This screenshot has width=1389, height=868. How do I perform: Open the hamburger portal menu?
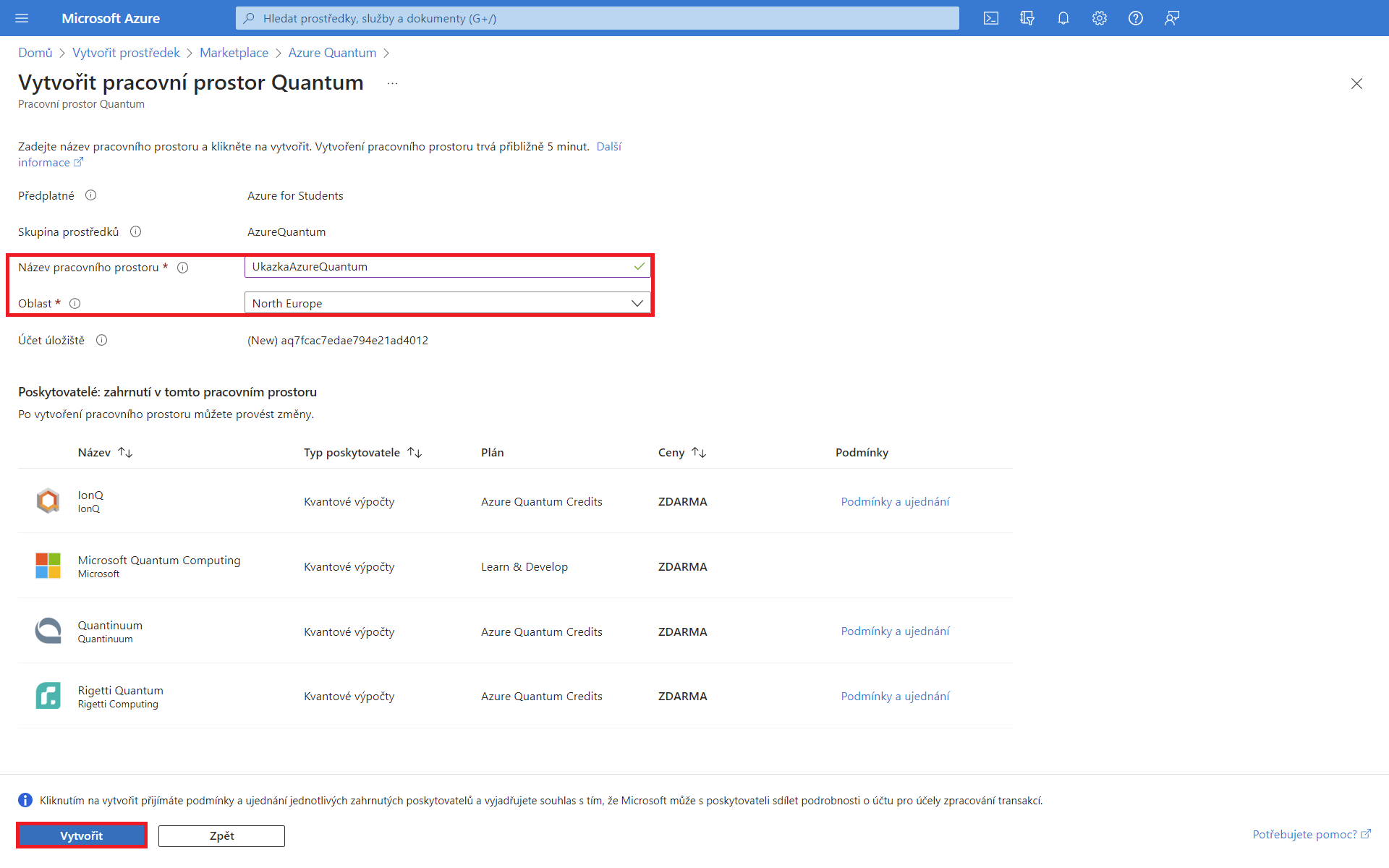coord(22,18)
